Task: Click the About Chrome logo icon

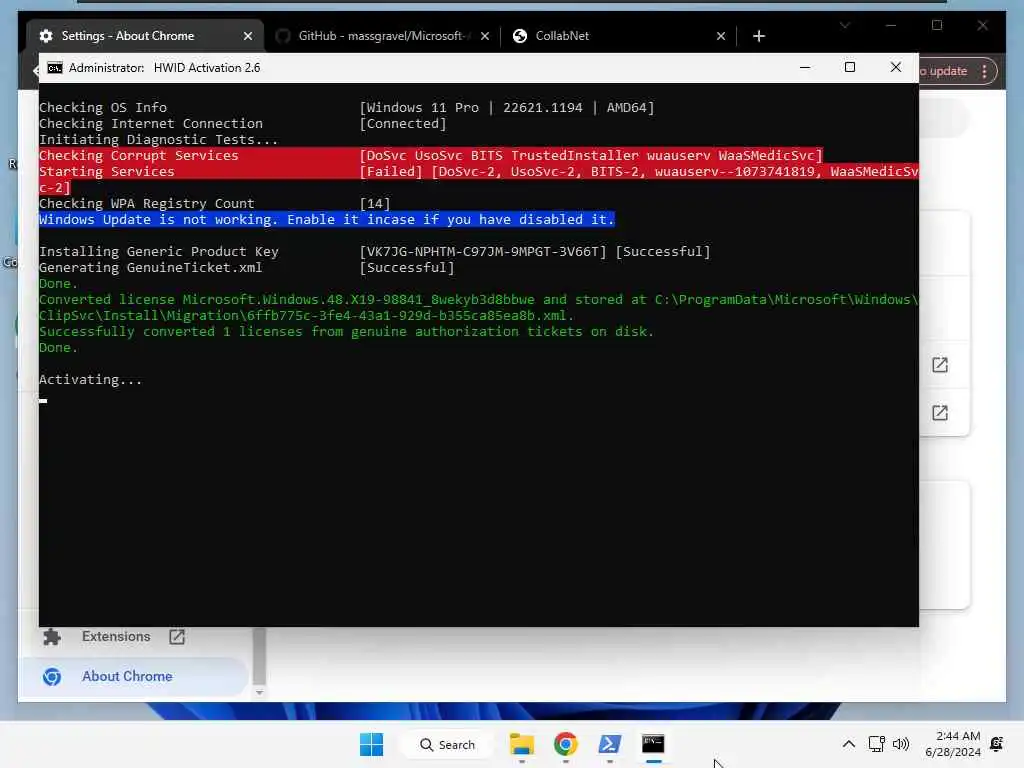Action: [52, 677]
